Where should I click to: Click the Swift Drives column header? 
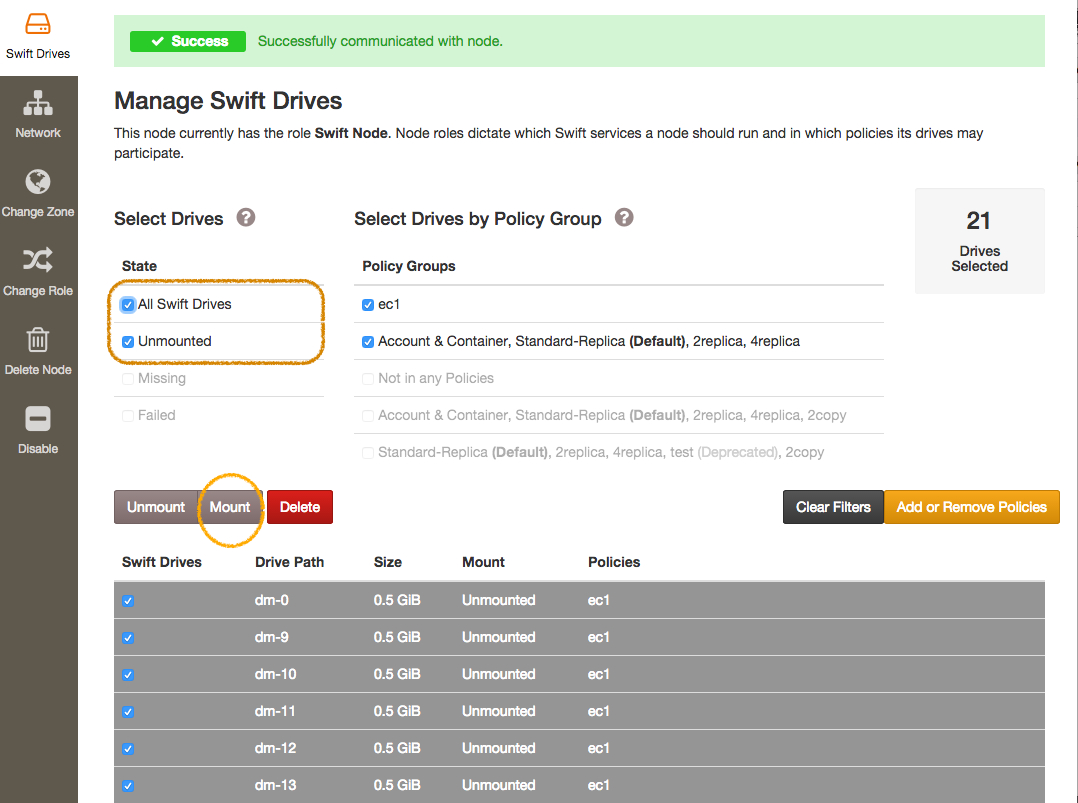coord(162,562)
